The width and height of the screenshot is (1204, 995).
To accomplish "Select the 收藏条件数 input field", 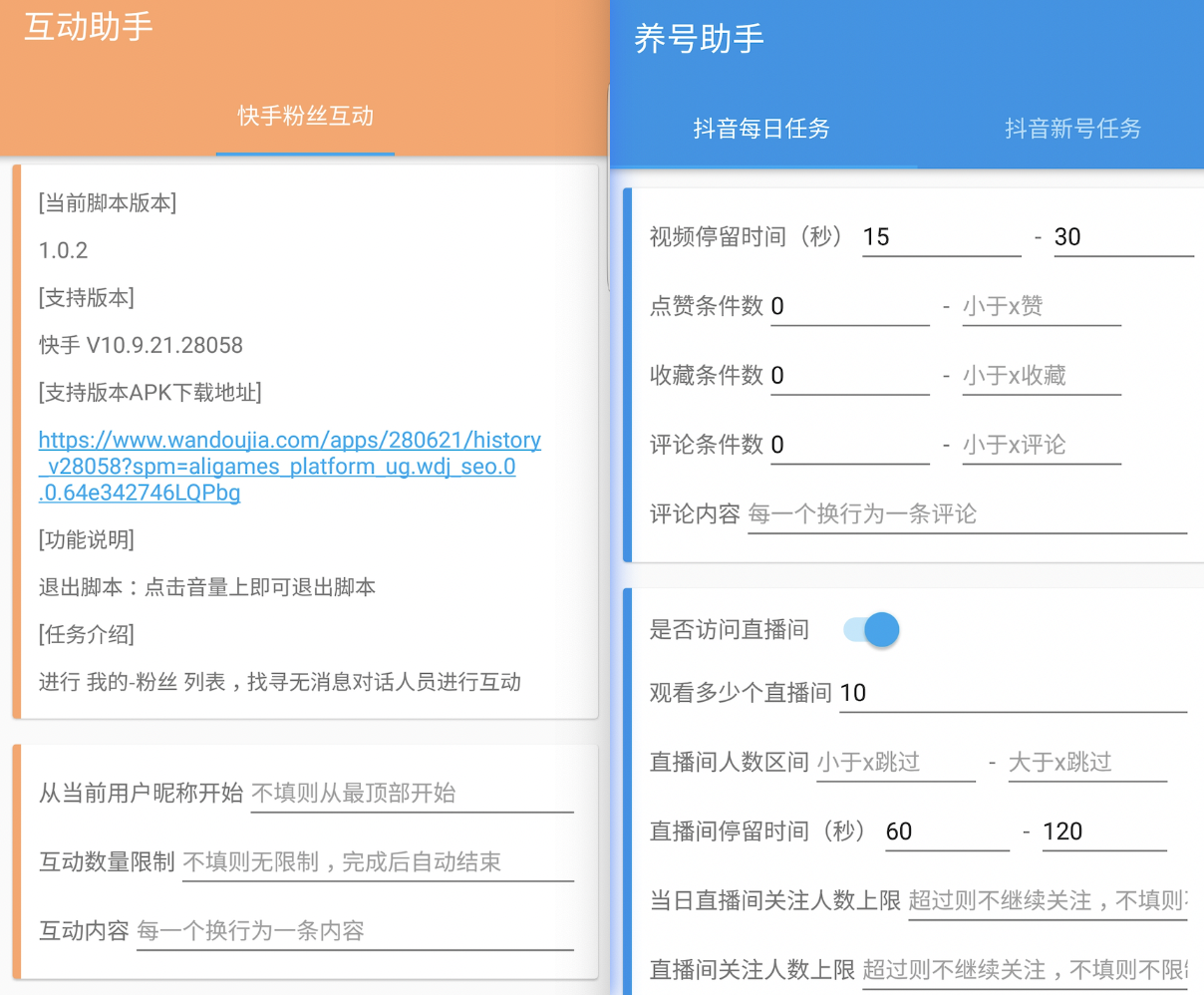I will point(847,376).
